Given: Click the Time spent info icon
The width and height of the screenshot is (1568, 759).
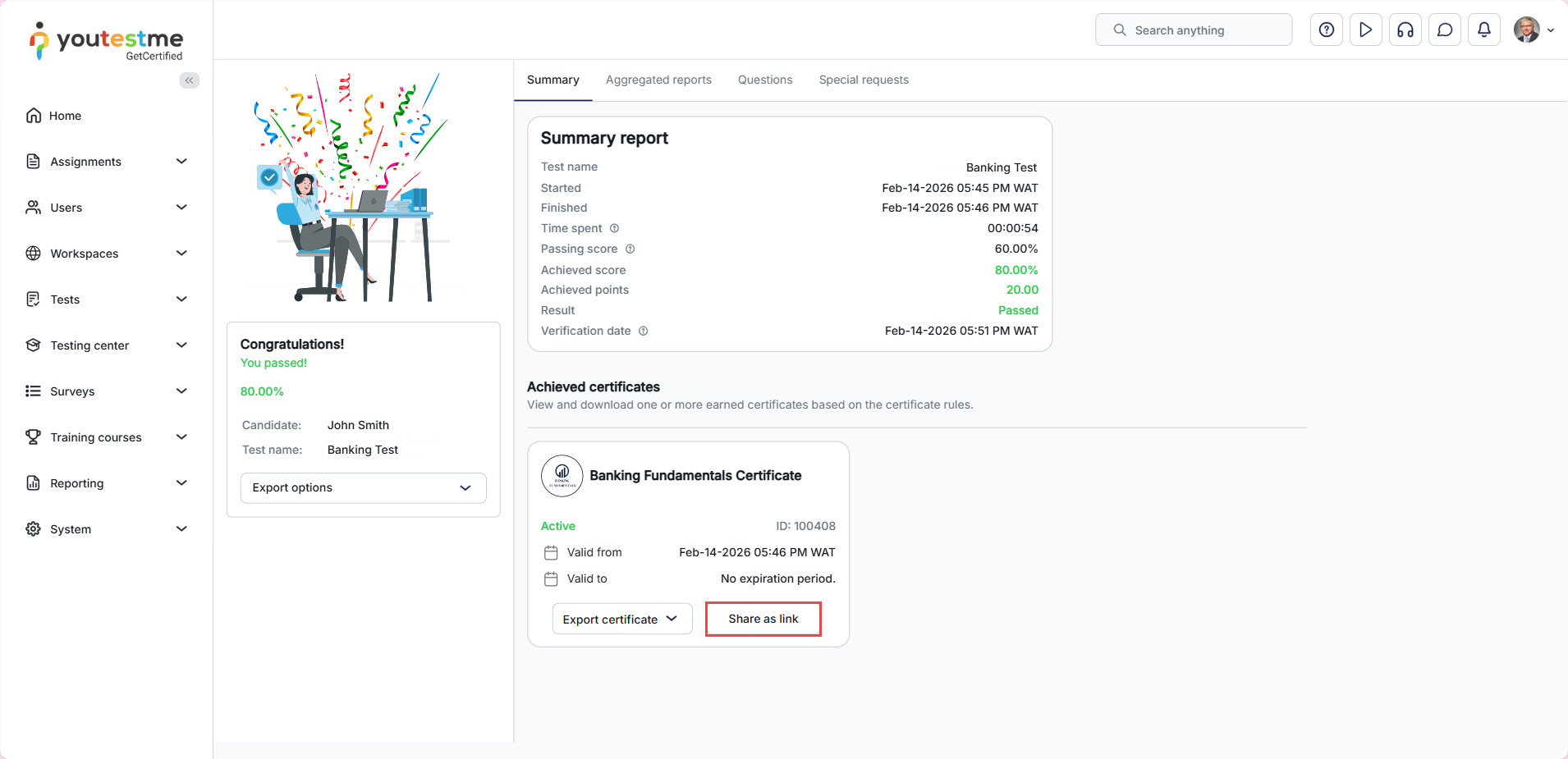Looking at the screenshot, I should pos(614,228).
